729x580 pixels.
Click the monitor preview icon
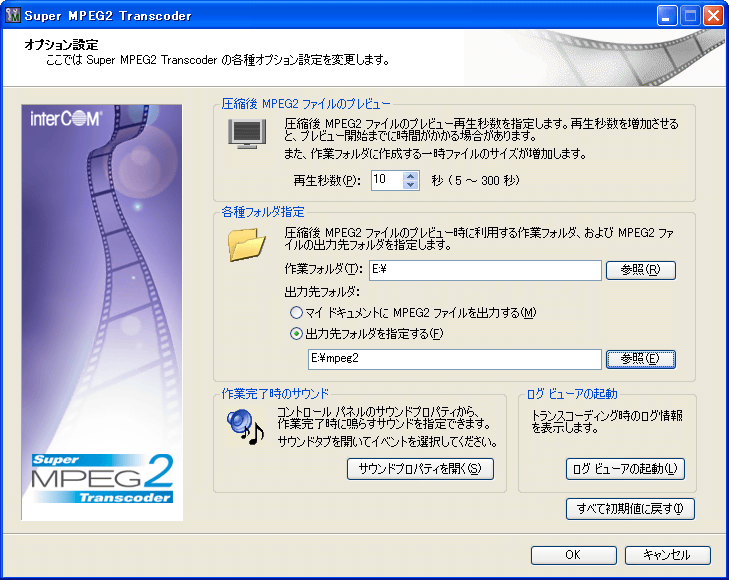click(247, 134)
